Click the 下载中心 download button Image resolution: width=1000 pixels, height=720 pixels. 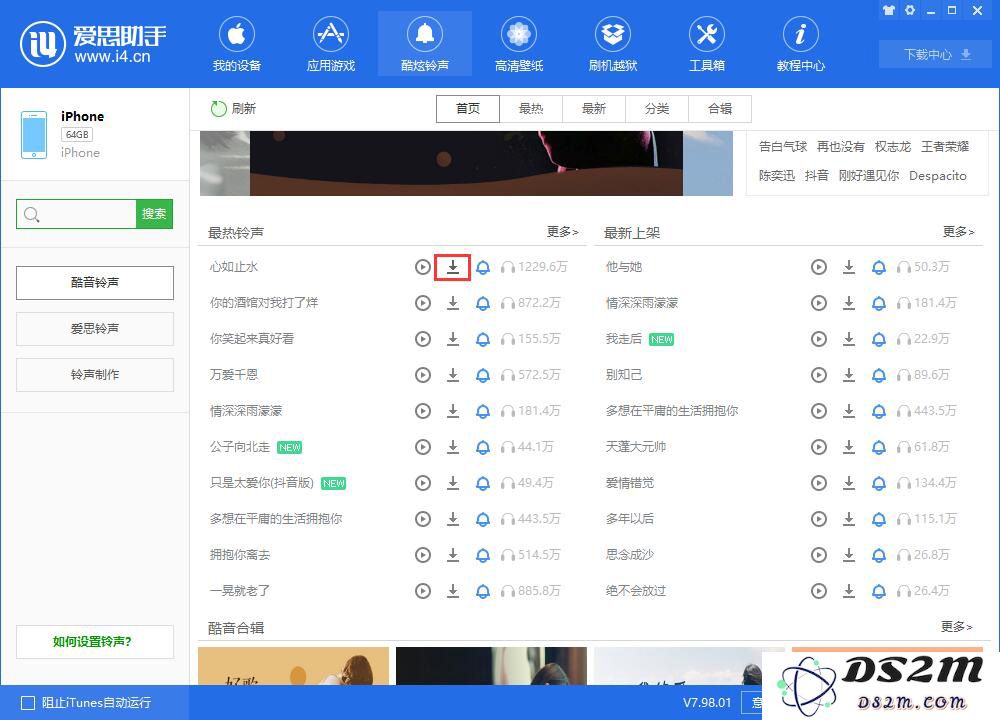[x=935, y=54]
